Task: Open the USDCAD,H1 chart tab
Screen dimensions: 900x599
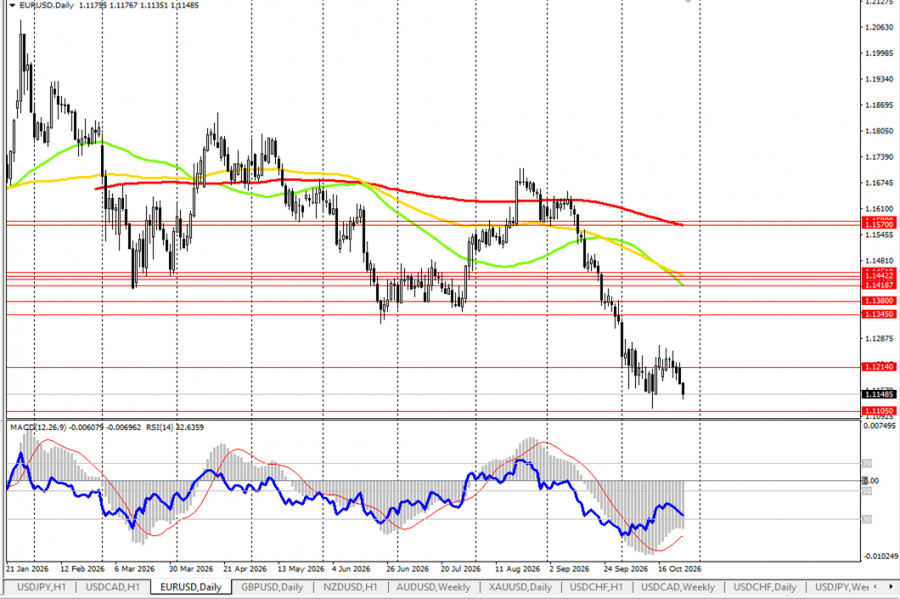Action: point(112,587)
